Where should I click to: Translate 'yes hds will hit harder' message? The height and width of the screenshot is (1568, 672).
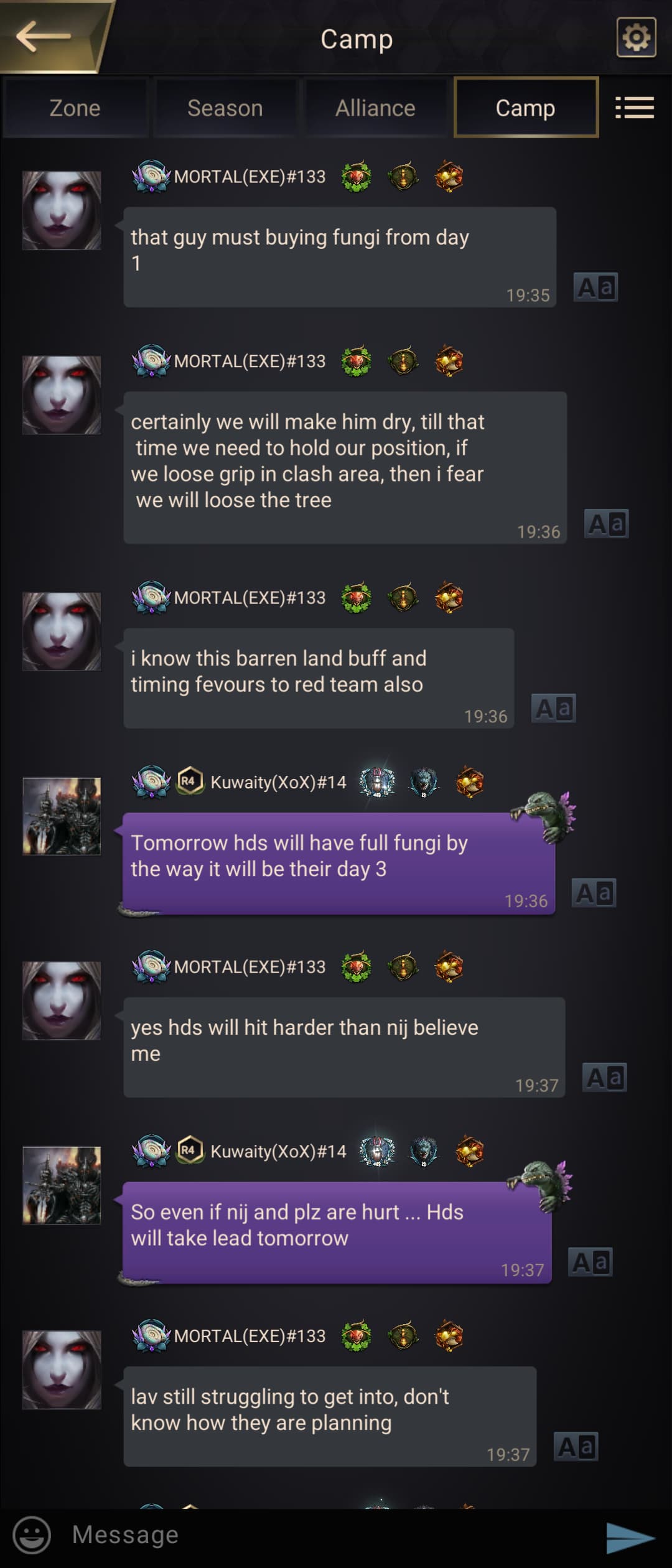point(604,1077)
